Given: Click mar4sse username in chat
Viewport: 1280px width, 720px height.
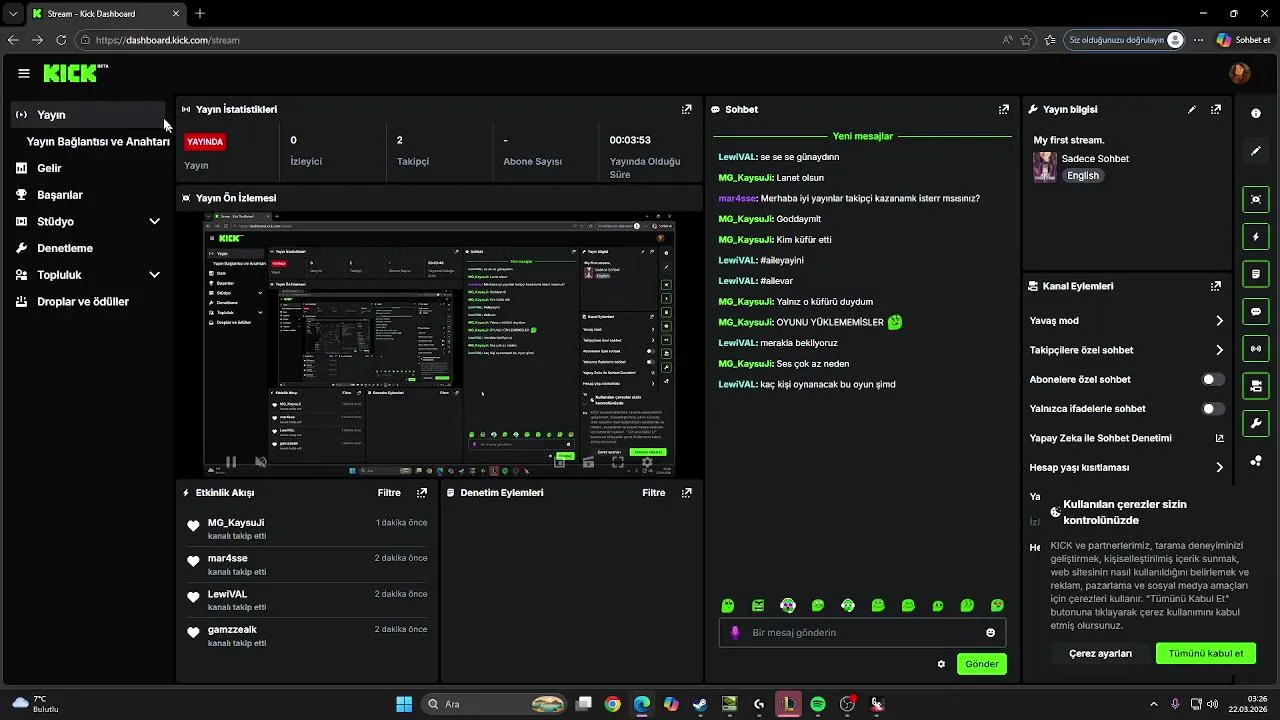Looking at the screenshot, I should [x=737, y=198].
